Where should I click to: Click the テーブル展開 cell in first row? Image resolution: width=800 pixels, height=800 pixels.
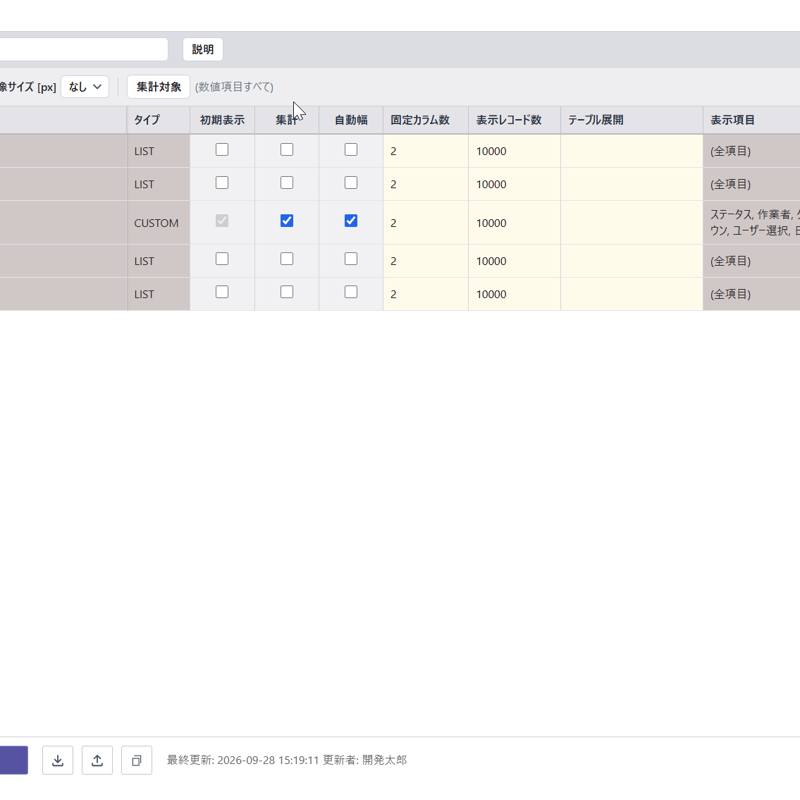click(632, 151)
